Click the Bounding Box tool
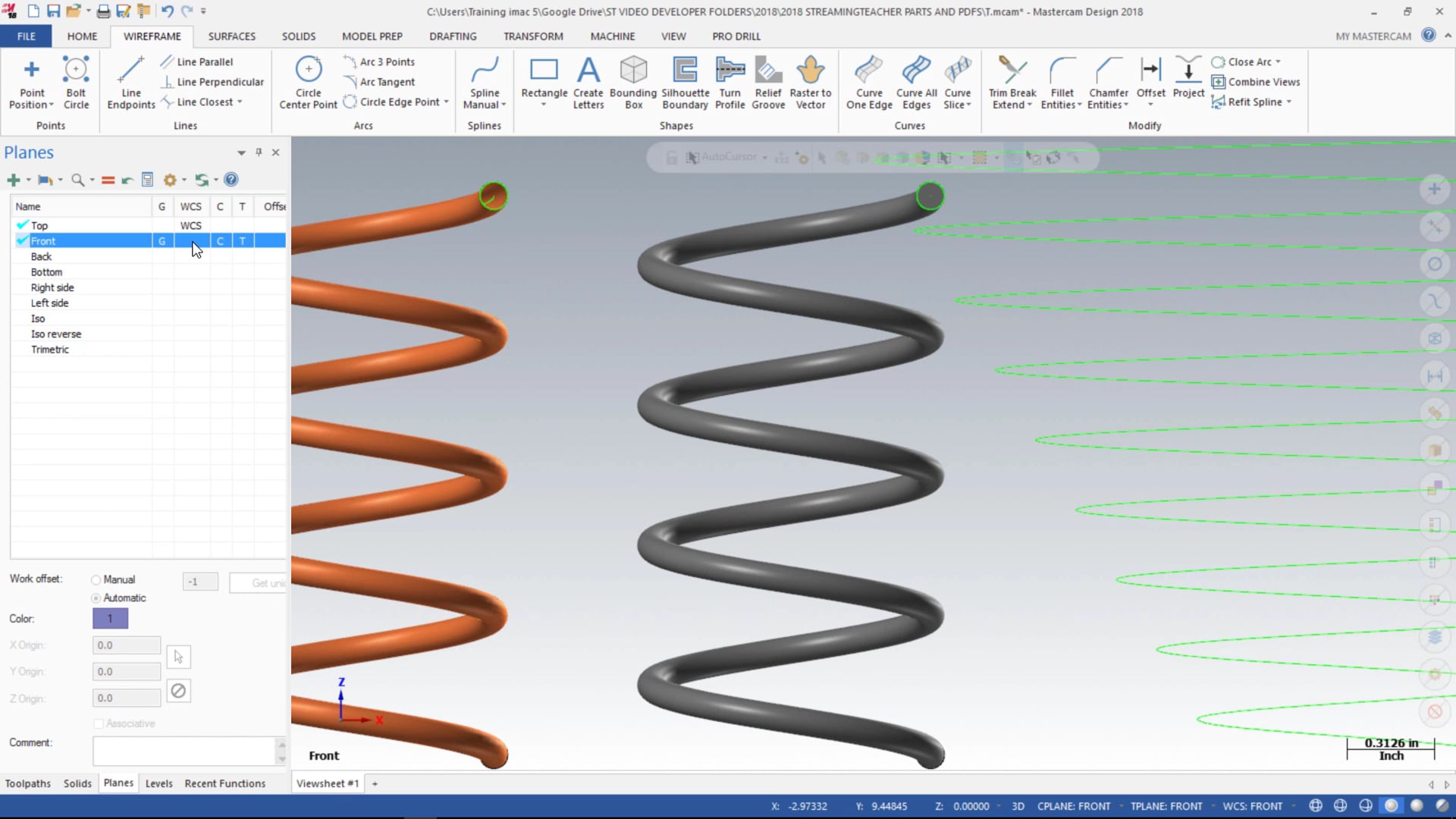The height and width of the screenshot is (819, 1456). coord(633,82)
